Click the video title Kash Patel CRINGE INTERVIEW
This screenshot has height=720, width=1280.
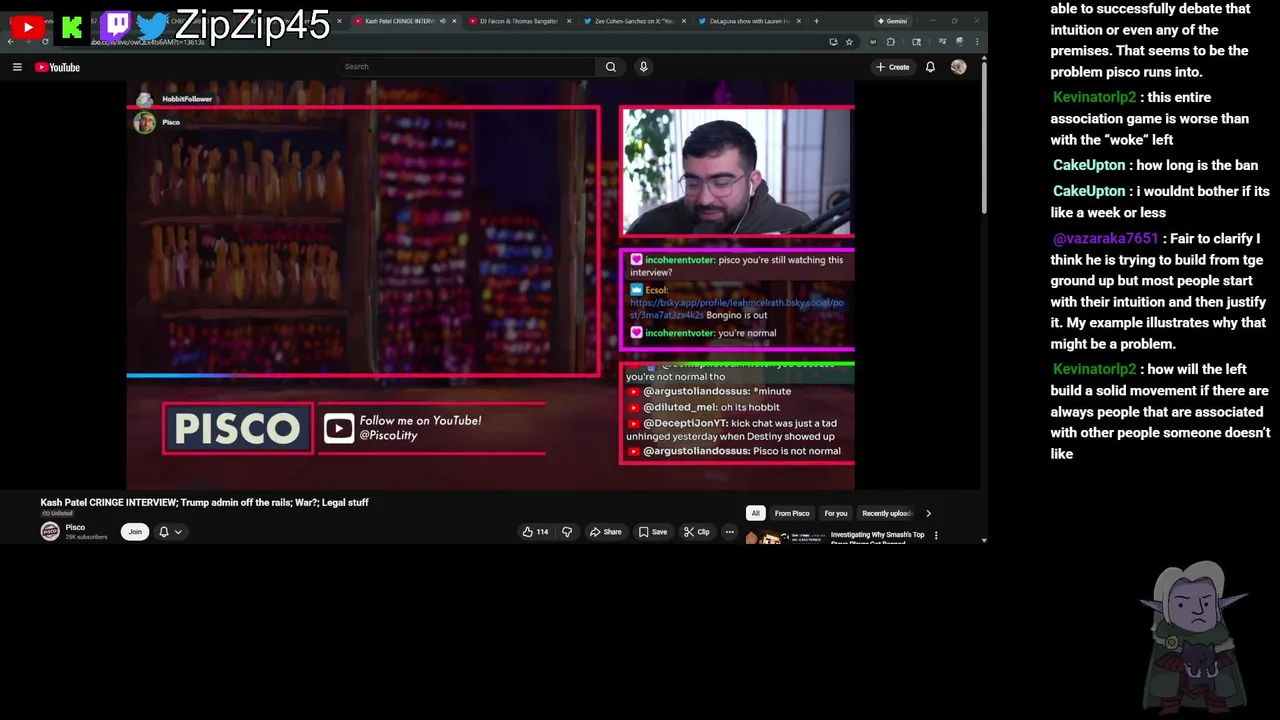click(x=204, y=503)
